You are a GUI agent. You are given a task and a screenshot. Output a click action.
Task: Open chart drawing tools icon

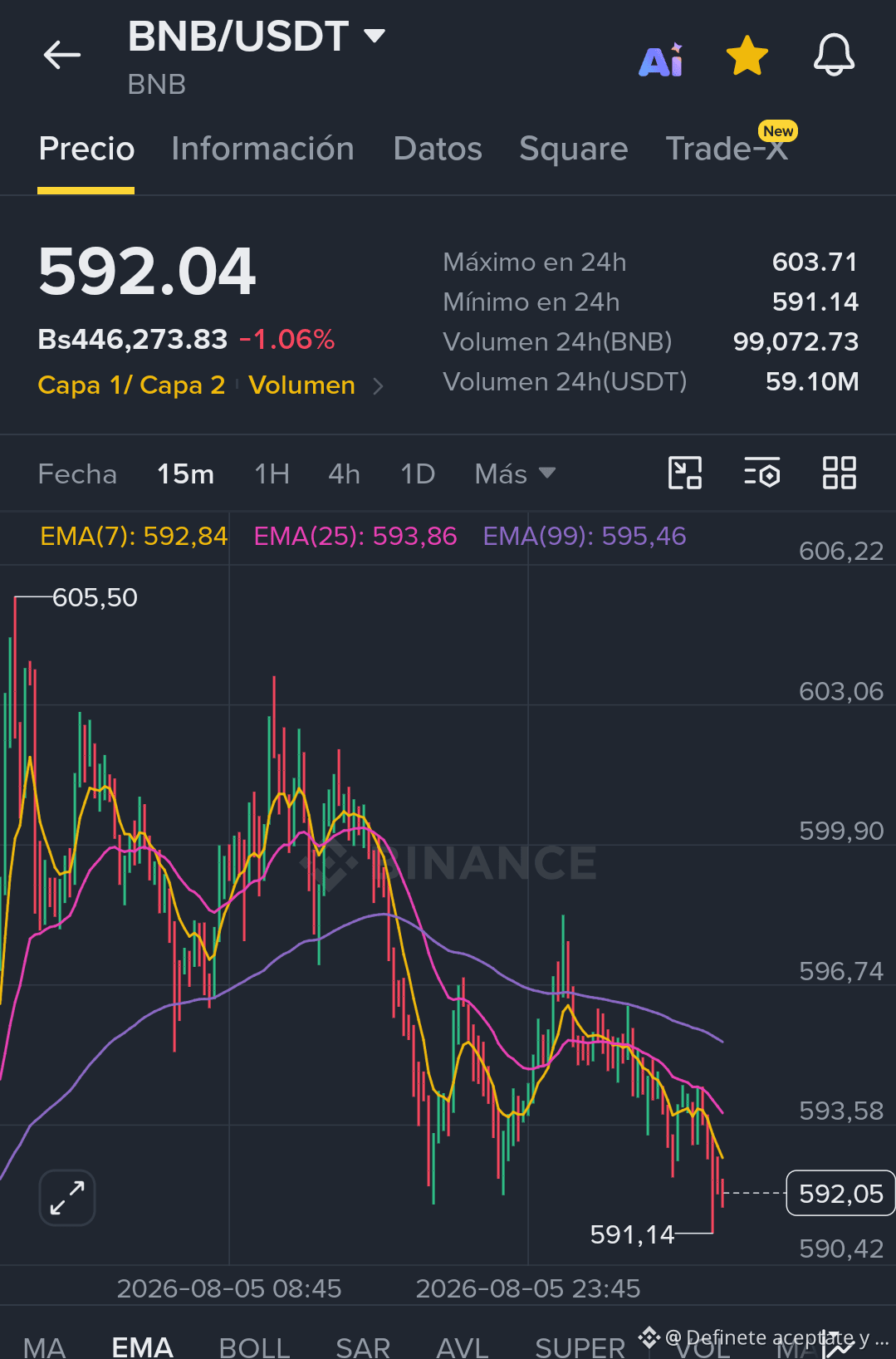(685, 473)
